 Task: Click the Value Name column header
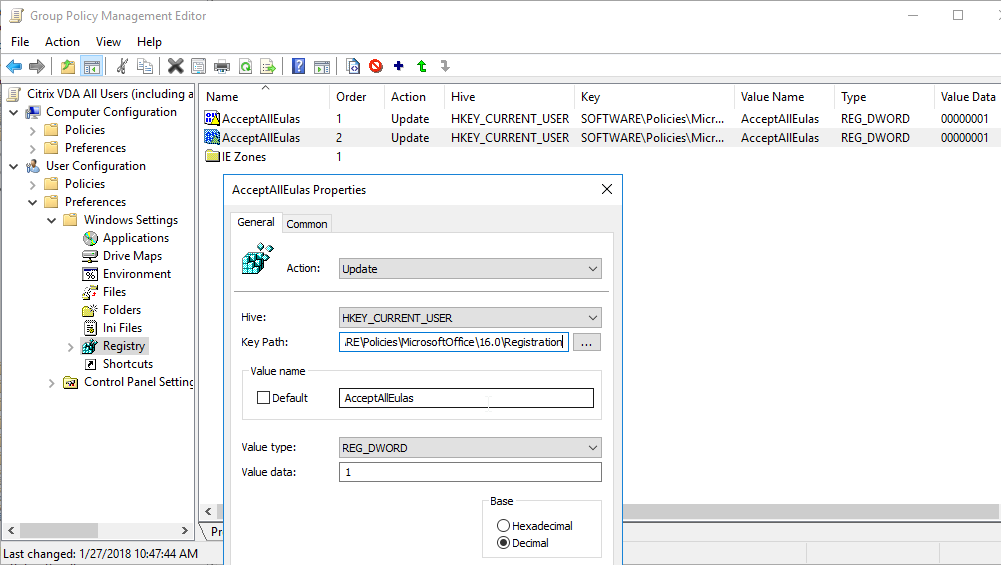click(x=784, y=96)
